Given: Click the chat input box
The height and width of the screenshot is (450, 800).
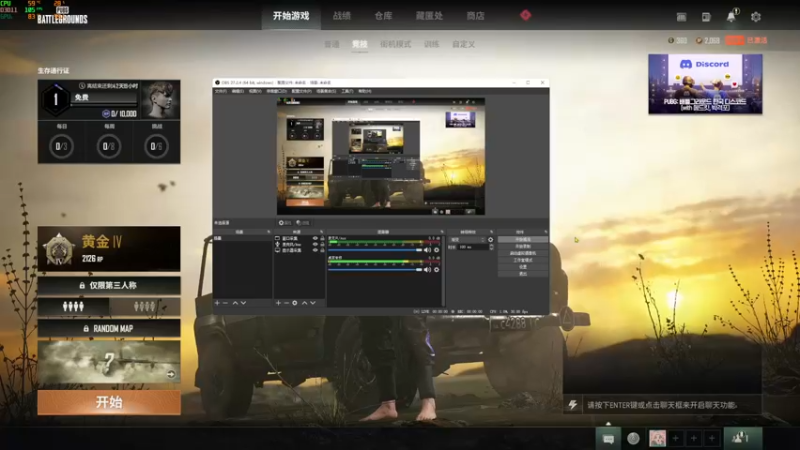Looking at the screenshot, I should (672, 405).
